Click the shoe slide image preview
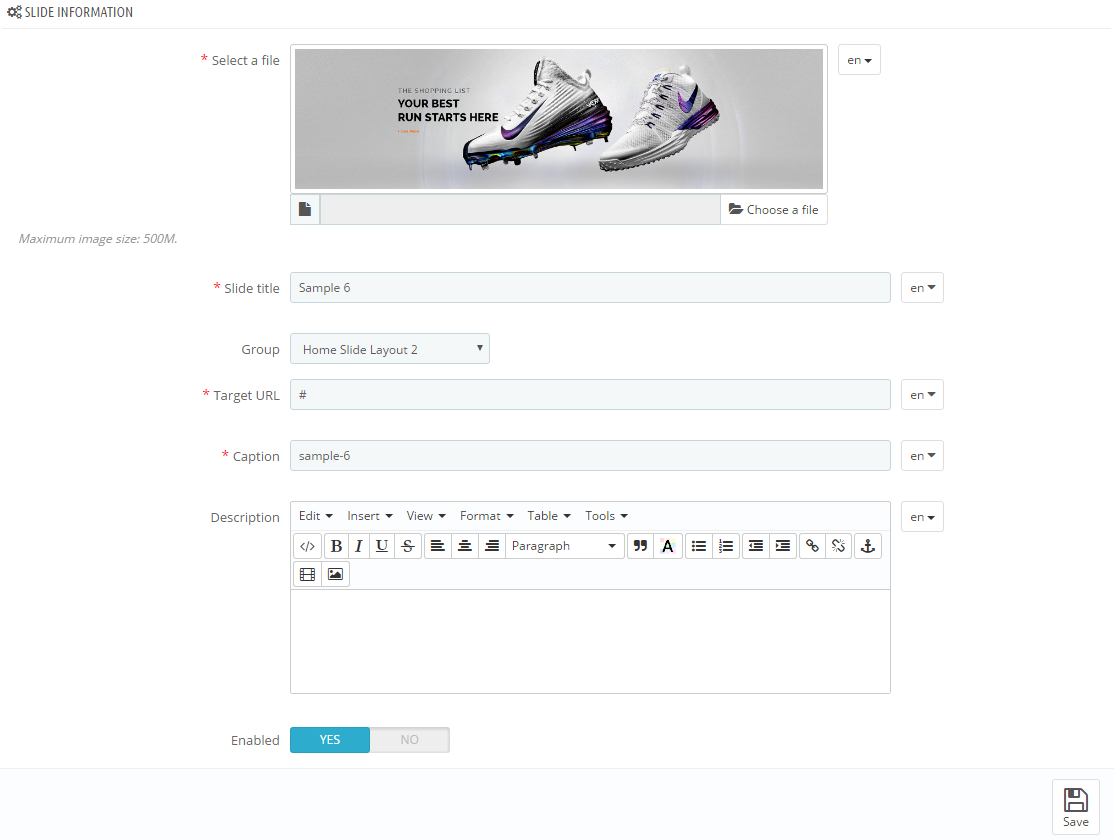Image resolution: width=1114 pixels, height=840 pixels. click(559, 119)
